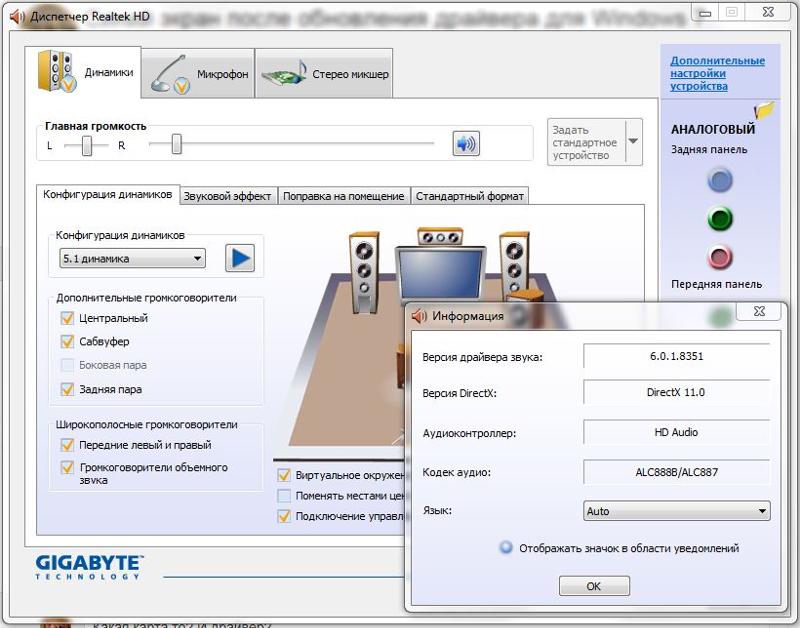Click the DirectX 11.0 version field
This screenshot has width=800, height=628.
677,392
